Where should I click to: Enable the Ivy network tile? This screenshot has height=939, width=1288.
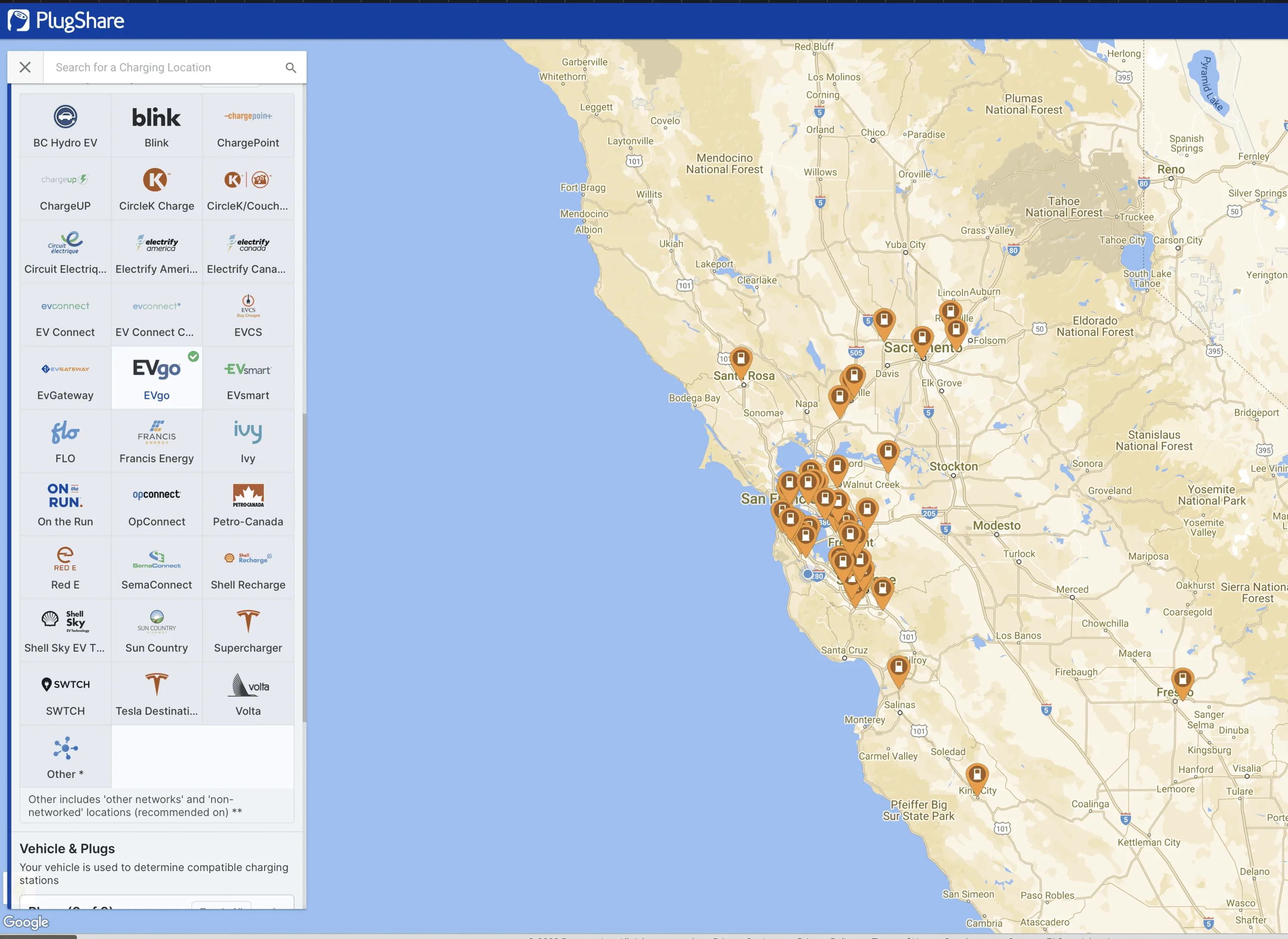[x=248, y=441]
